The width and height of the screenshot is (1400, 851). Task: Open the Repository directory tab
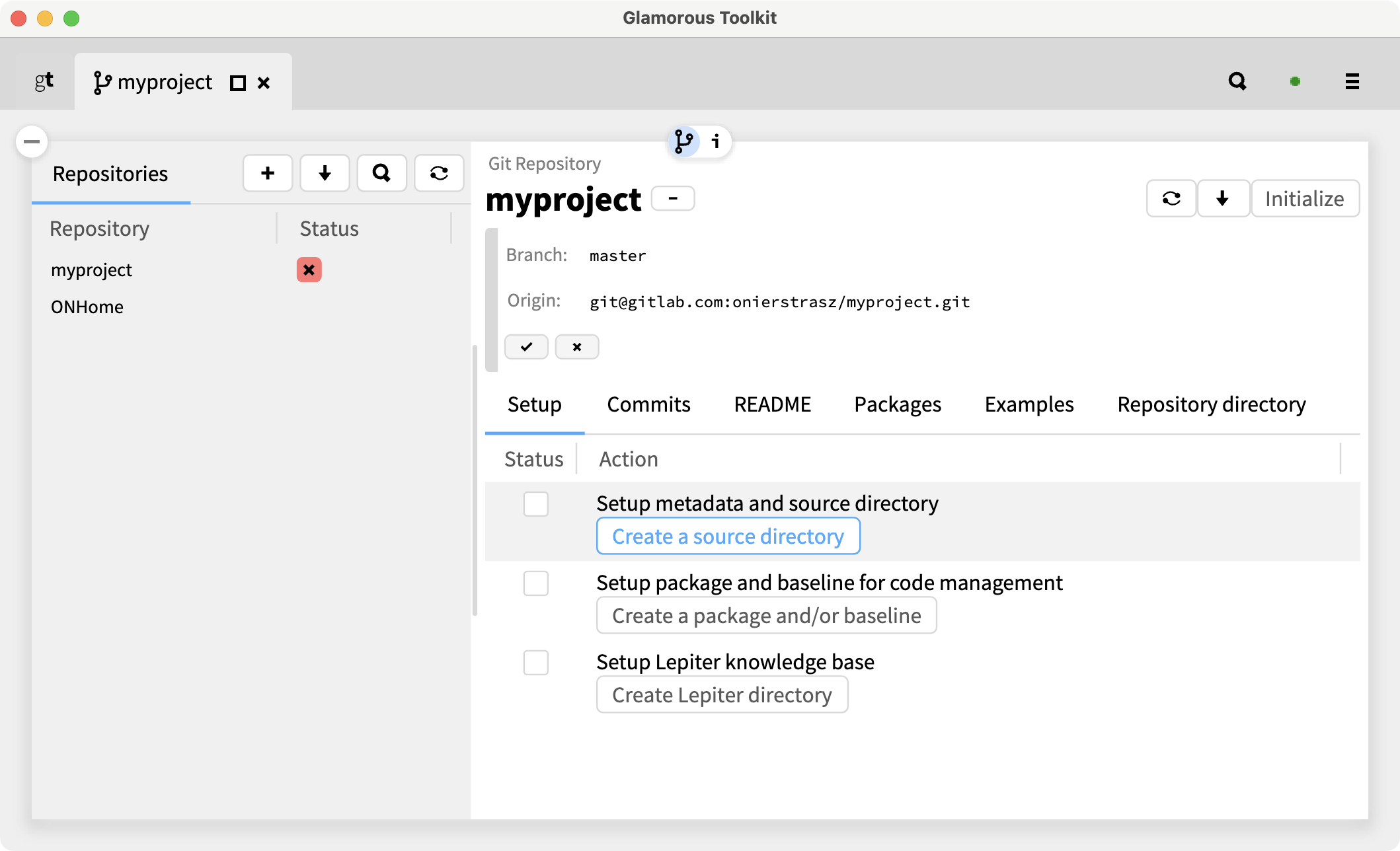click(1212, 404)
